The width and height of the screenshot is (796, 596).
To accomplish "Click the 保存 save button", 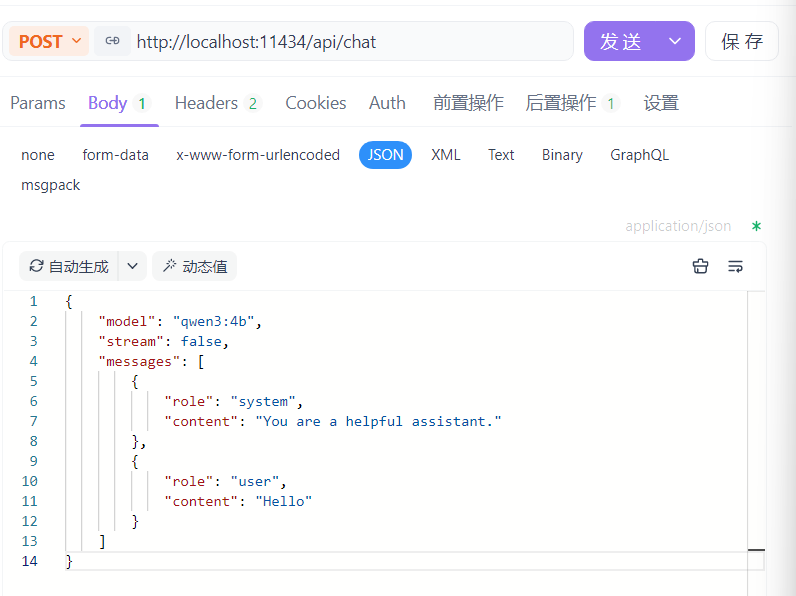I will point(742,41).
